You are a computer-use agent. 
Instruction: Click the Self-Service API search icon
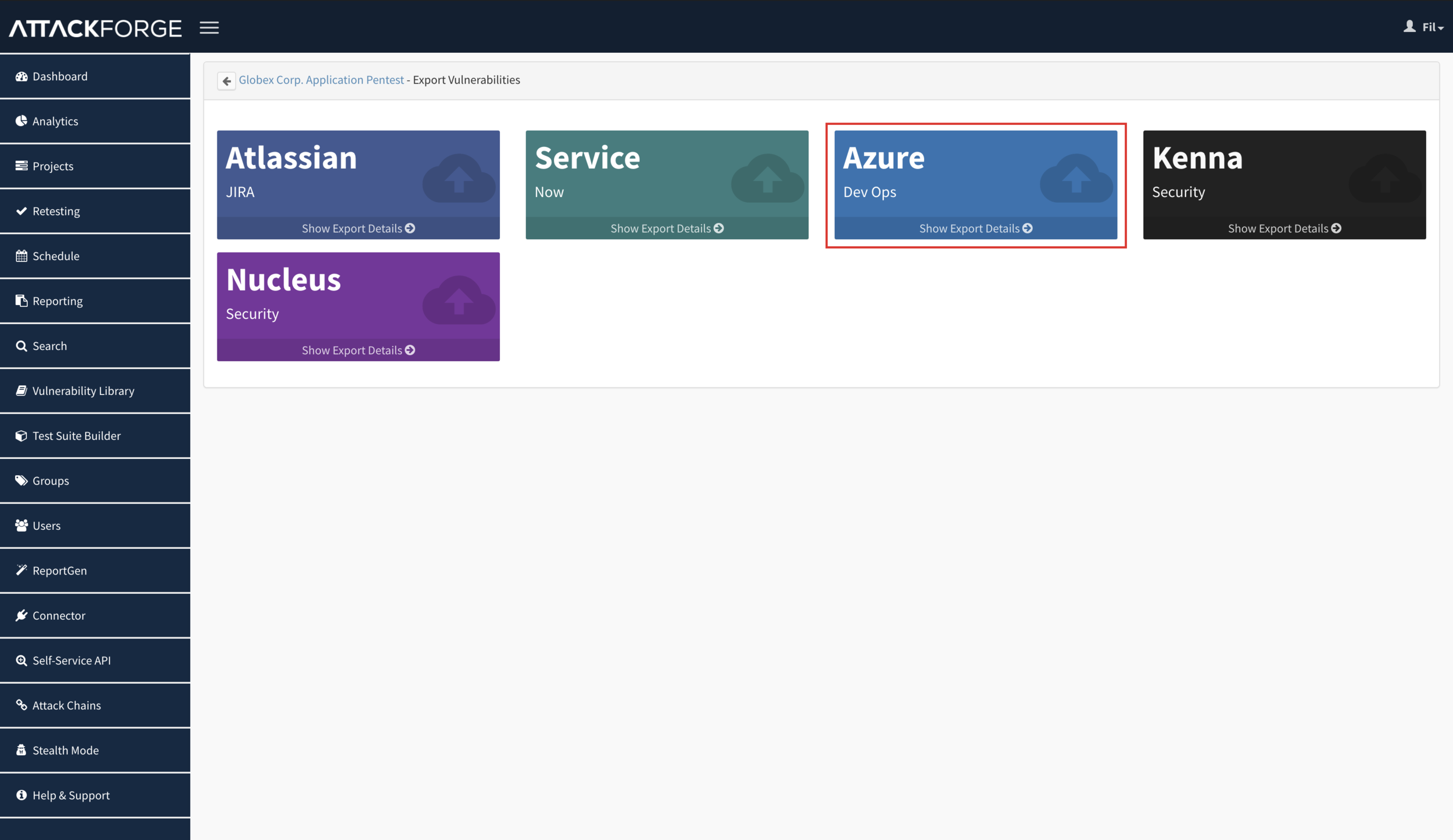pos(22,660)
